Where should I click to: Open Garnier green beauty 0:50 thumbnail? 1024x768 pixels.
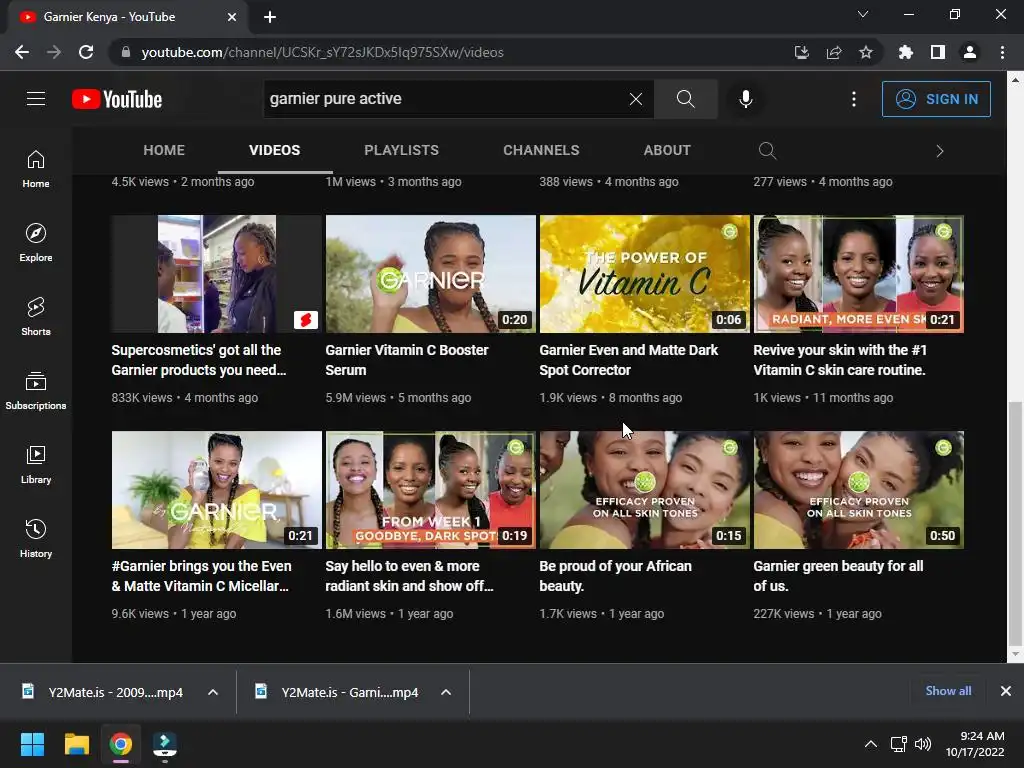(859, 490)
